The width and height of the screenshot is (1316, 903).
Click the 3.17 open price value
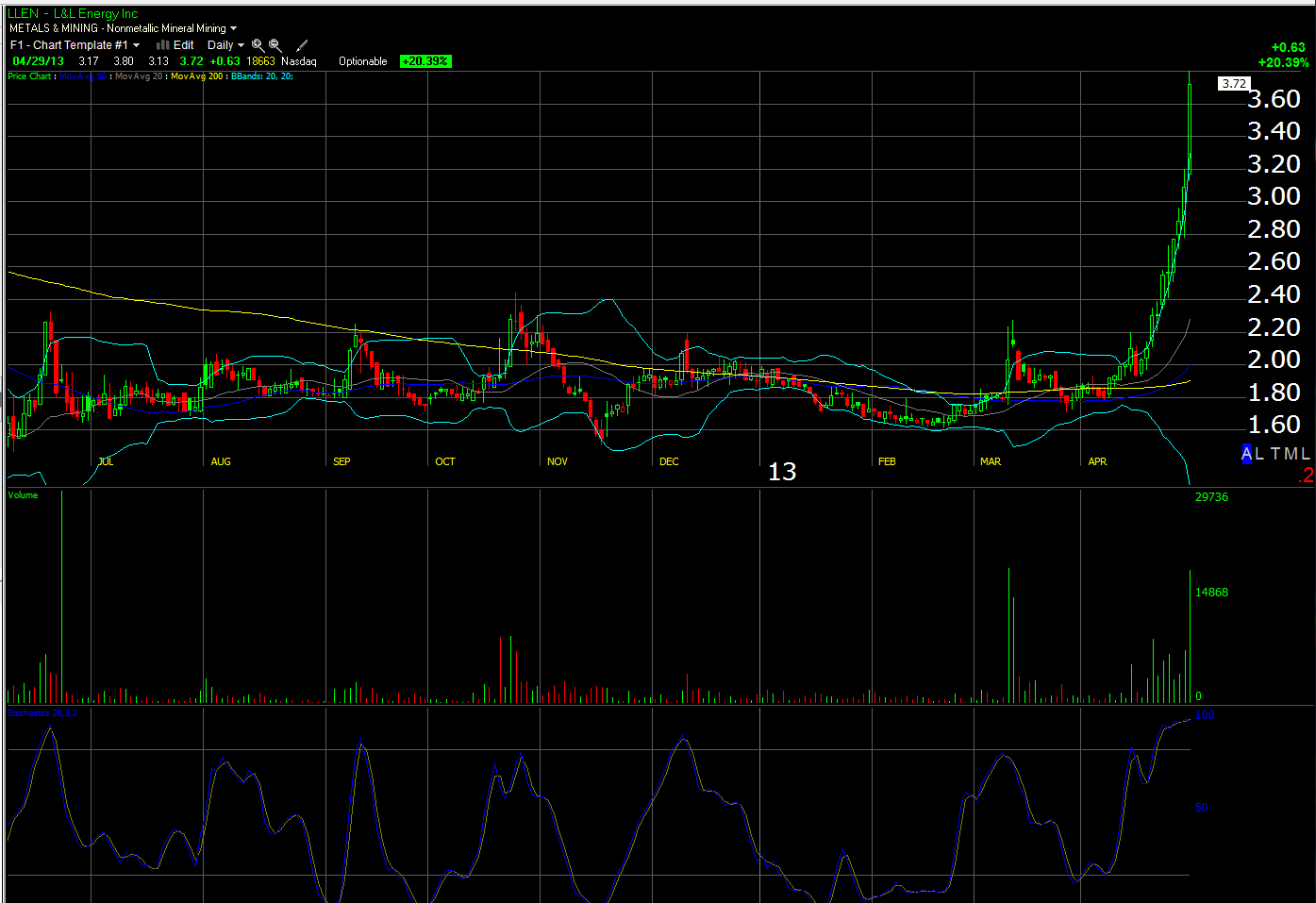(x=89, y=61)
